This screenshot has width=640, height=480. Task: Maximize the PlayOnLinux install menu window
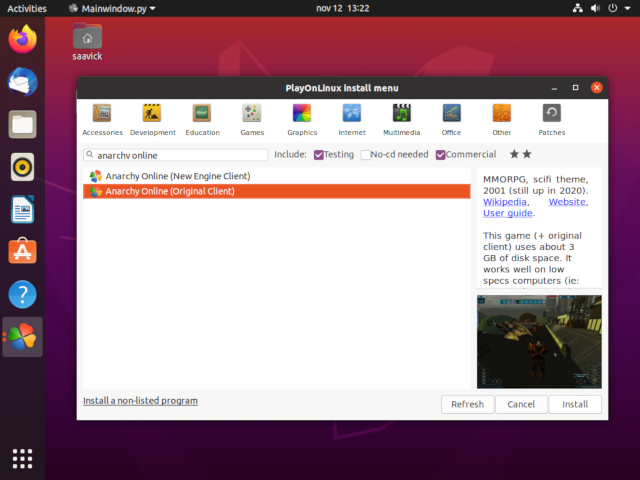click(575, 87)
